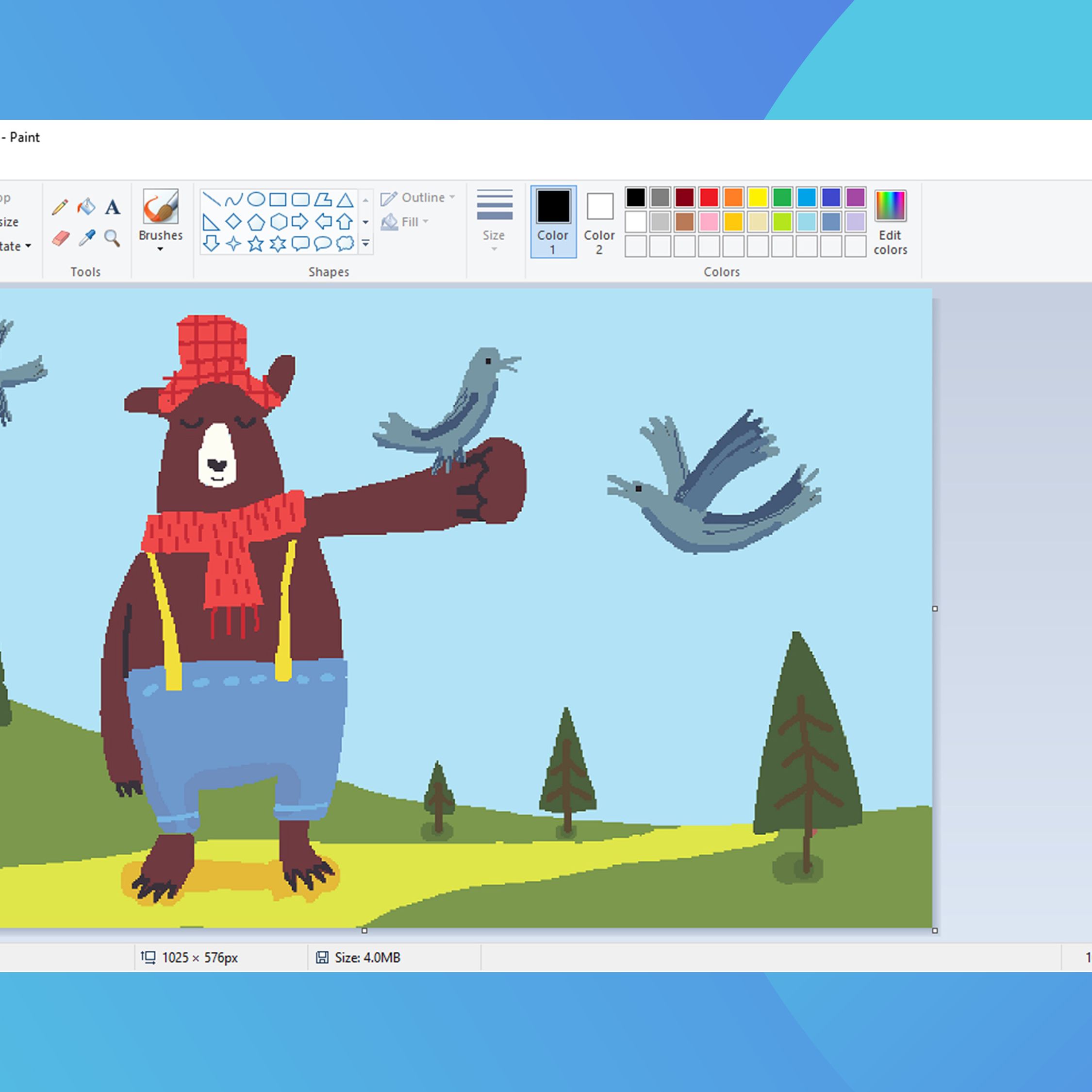Screen dimensions: 1092x1092
Task: Choose the five-point star shape
Action: coord(255,244)
